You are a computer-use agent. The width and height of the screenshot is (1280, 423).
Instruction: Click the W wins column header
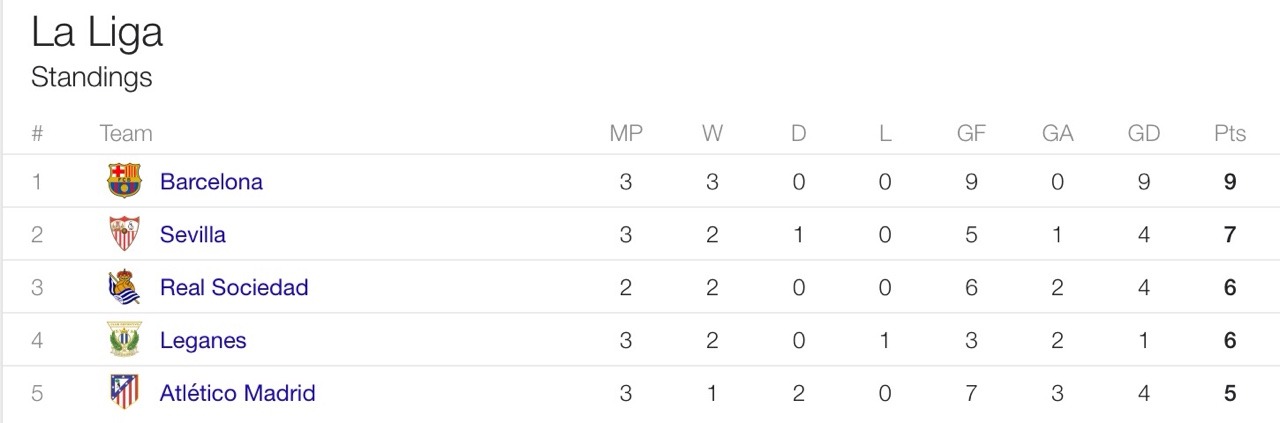tap(712, 133)
